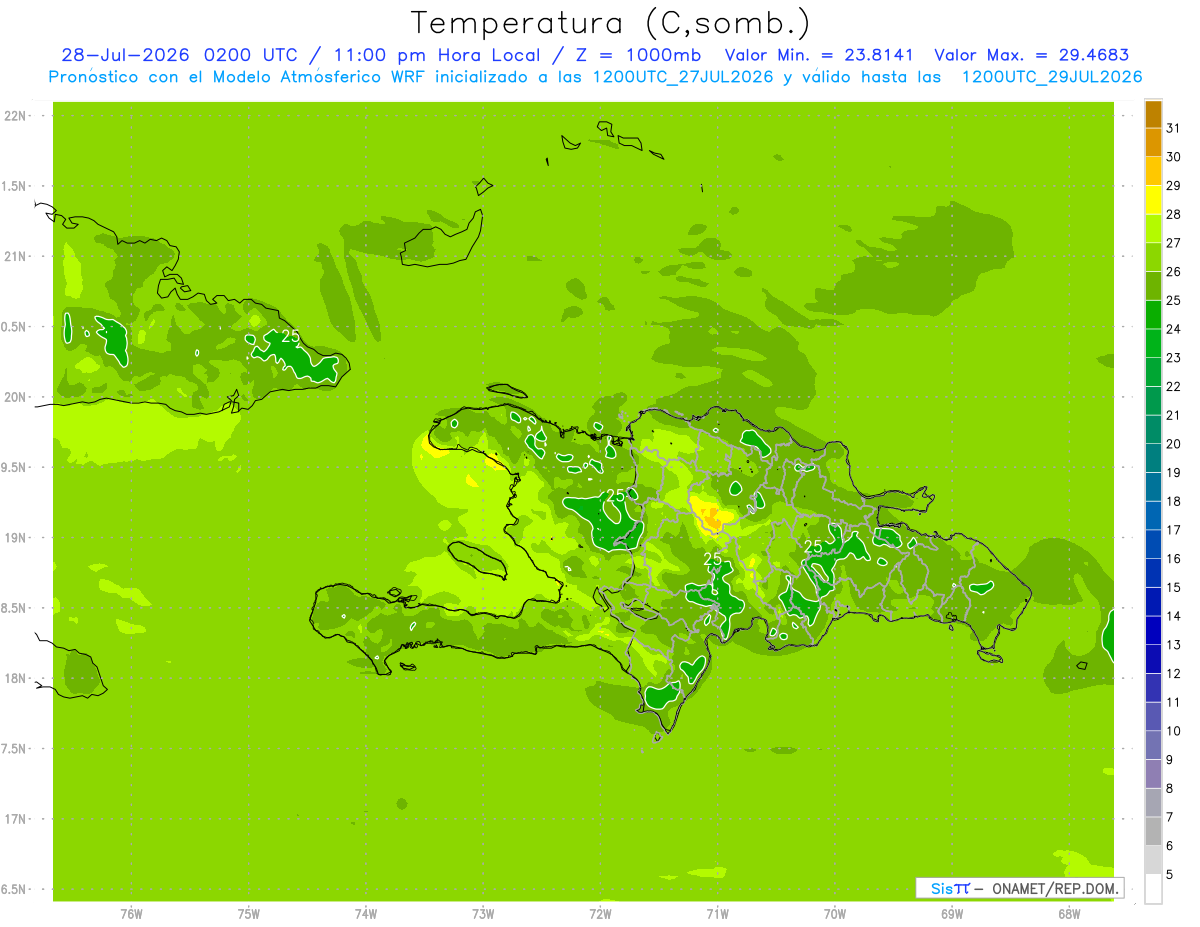Click the 72W longitude label
Screen dimensions: 1200x927
click(x=600, y=914)
